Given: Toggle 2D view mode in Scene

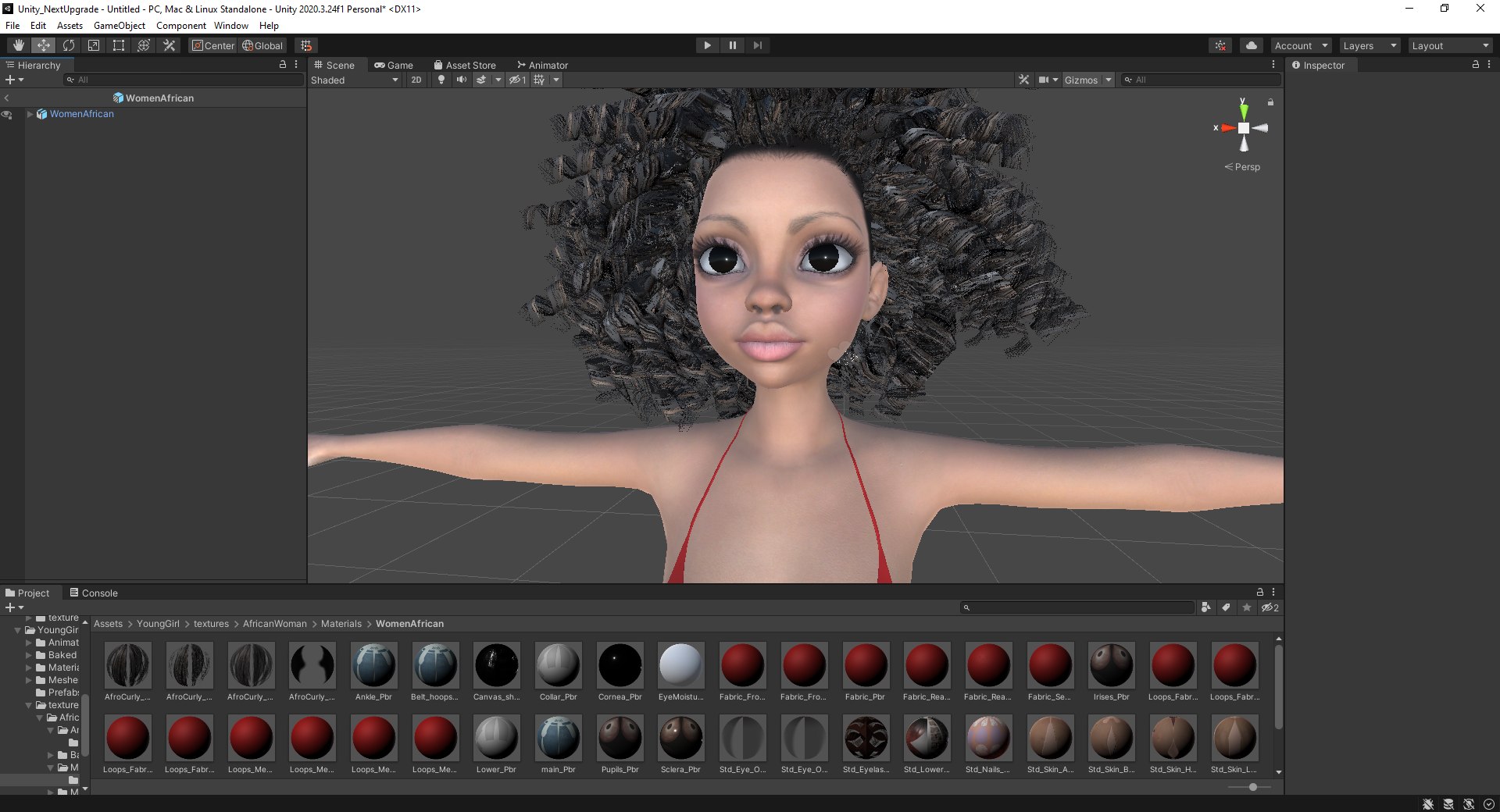Looking at the screenshot, I should pos(416,80).
